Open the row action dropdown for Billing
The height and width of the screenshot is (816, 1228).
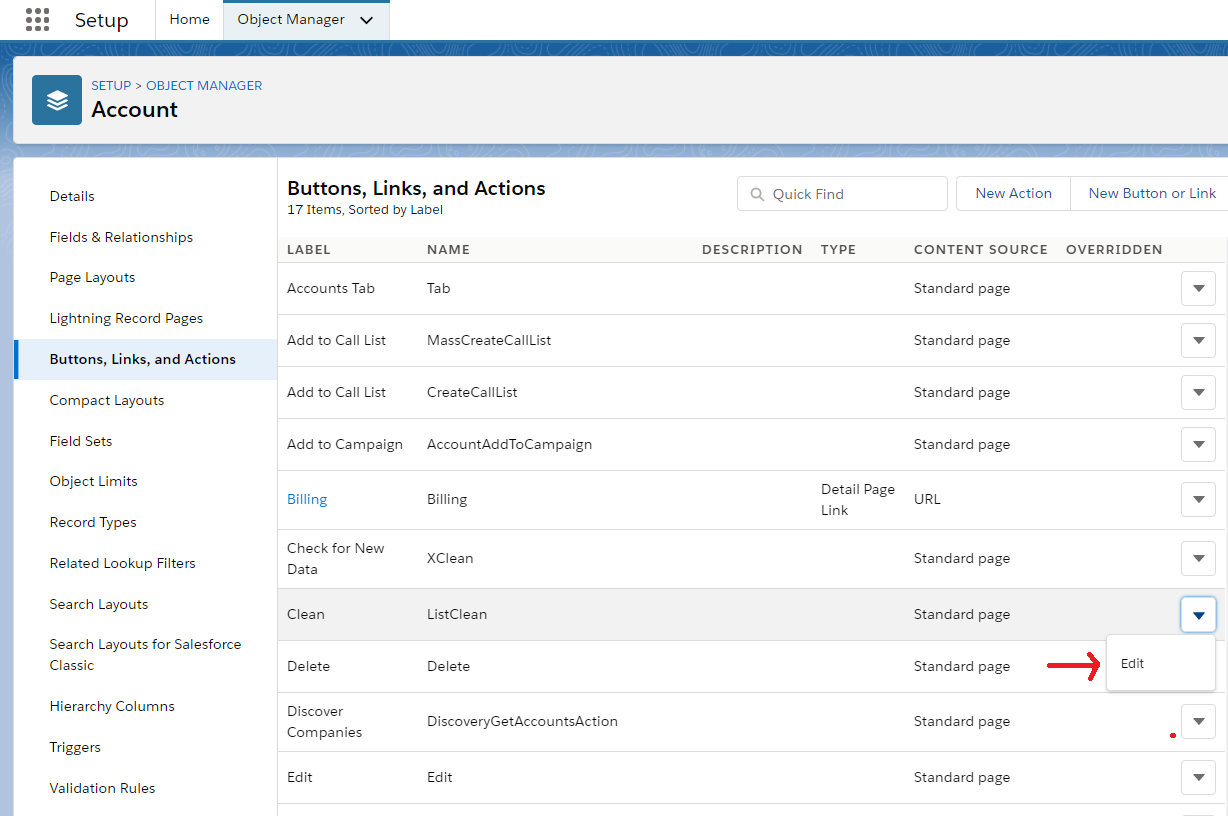coord(1198,499)
